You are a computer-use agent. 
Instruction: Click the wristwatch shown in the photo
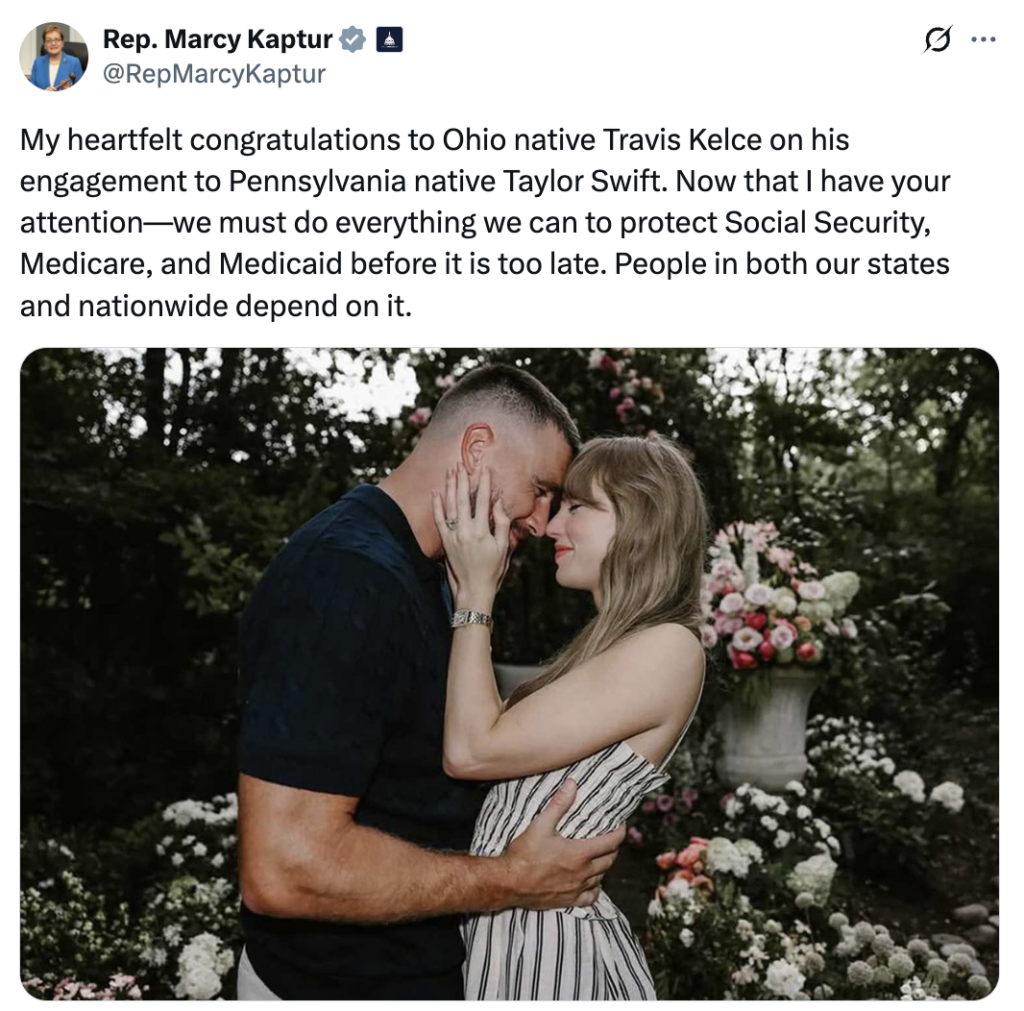tap(471, 619)
